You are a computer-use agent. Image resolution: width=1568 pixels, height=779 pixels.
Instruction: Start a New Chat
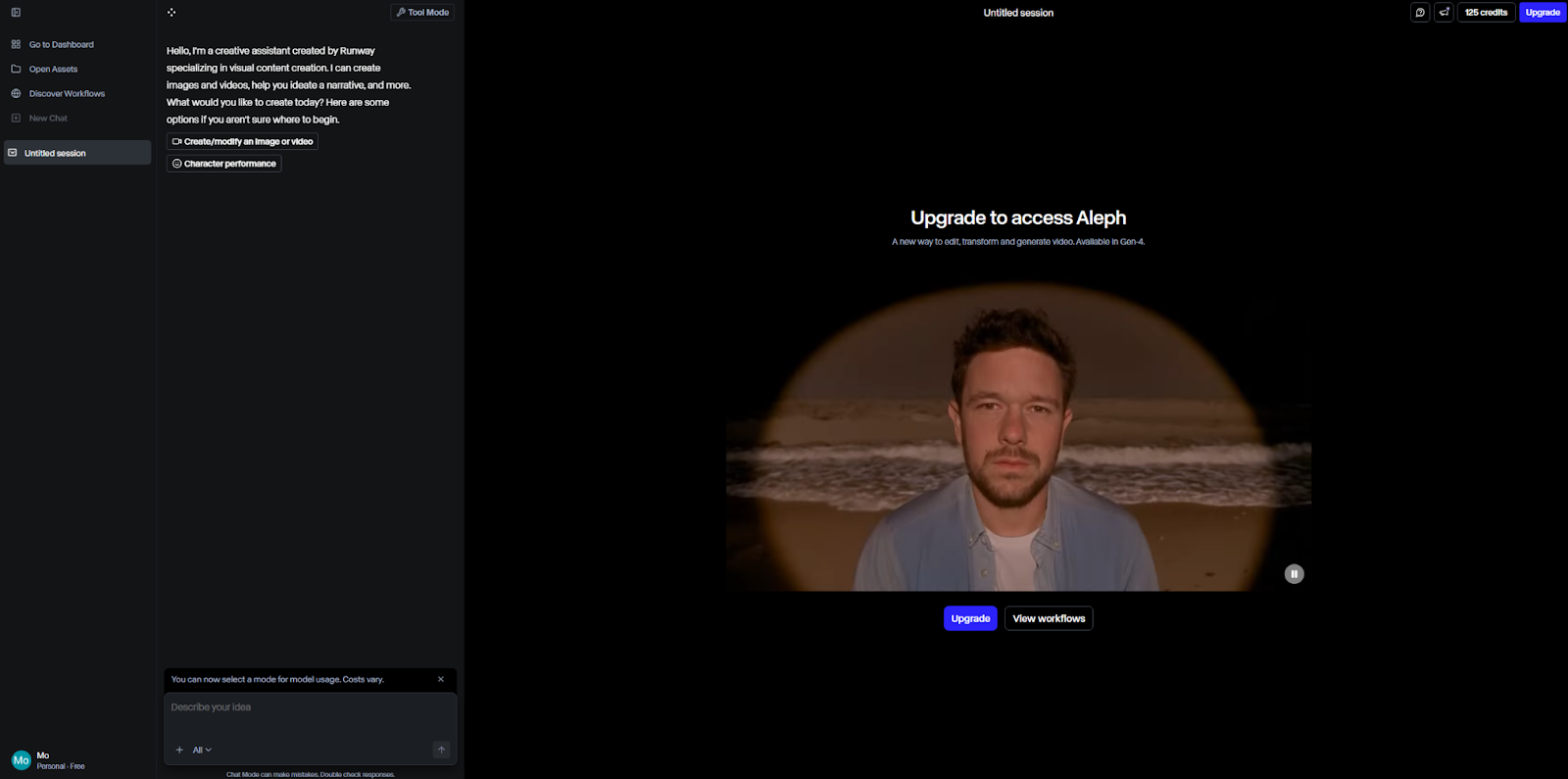coord(39,118)
